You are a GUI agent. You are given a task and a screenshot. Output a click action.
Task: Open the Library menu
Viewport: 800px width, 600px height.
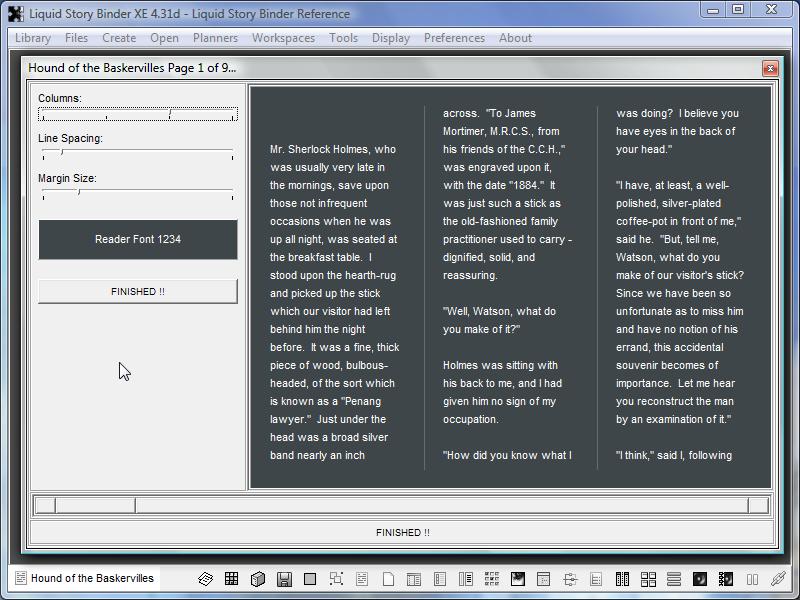[33, 38]
